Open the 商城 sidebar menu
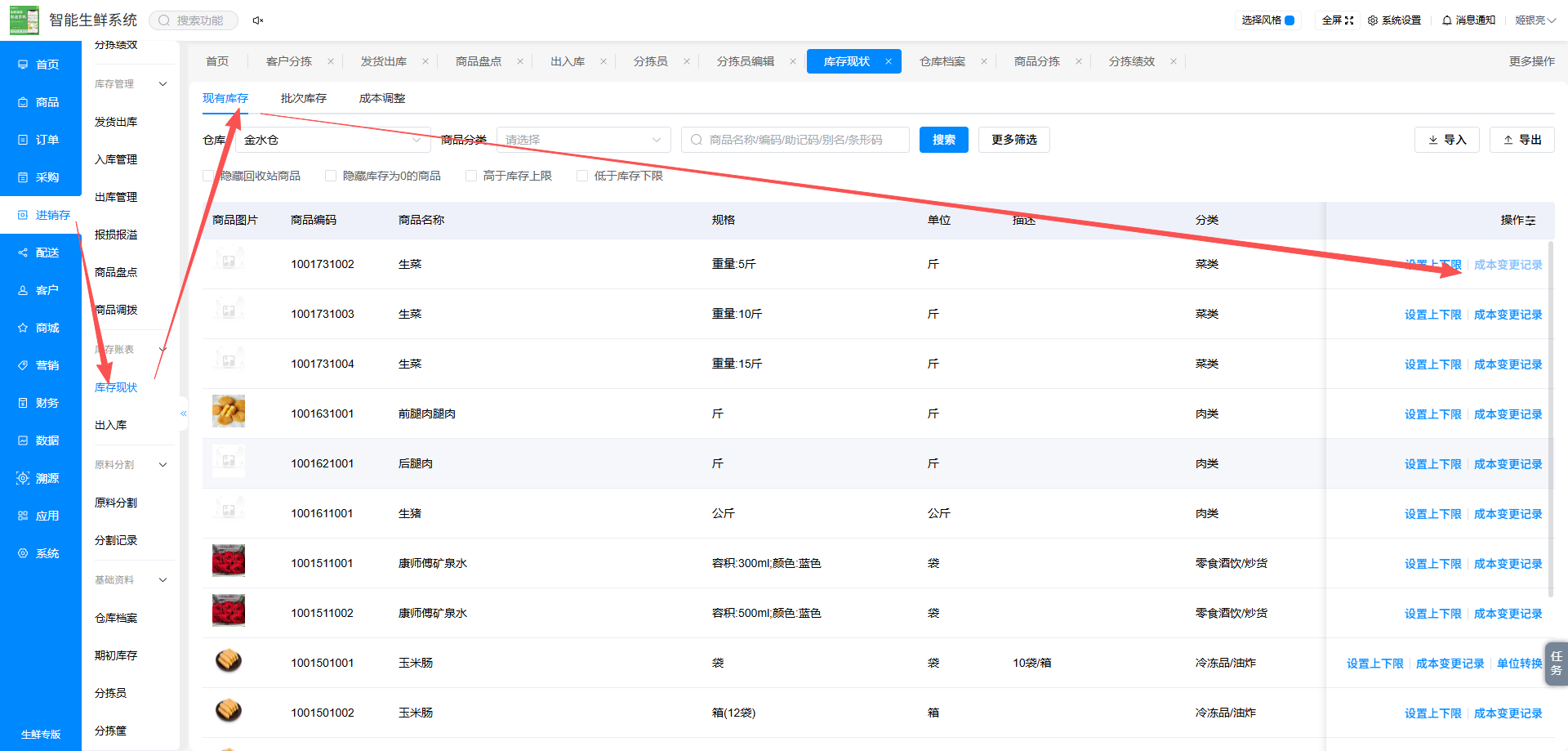This screenshot has height=751, width=1568. pos(39,328)
